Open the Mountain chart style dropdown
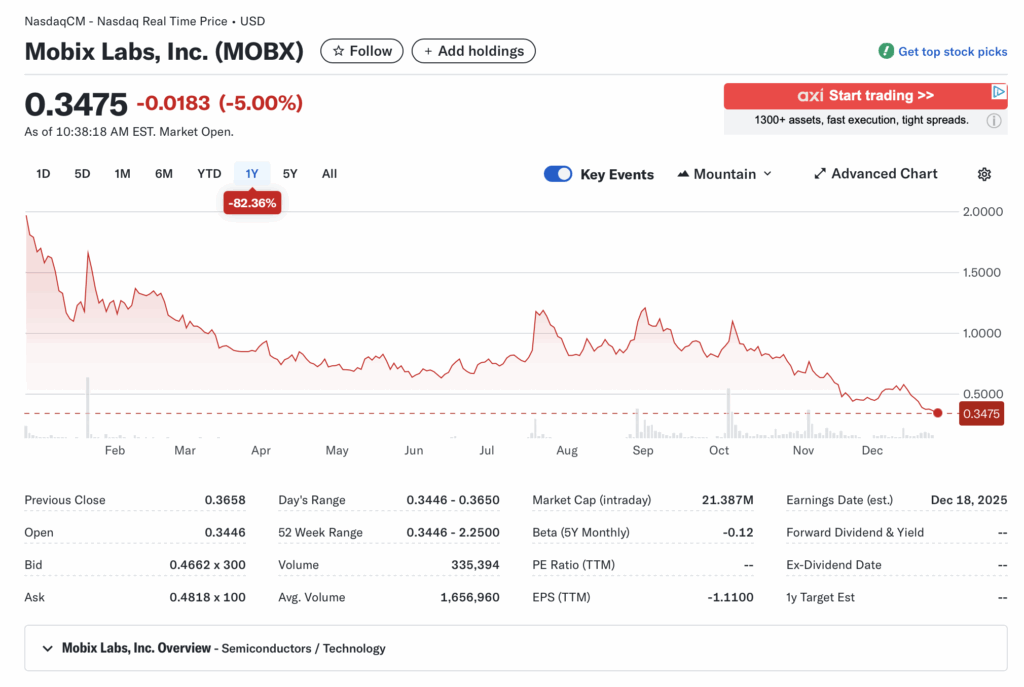Screen dimensions: 1024x687 pyautogui.click(x=724, y=173)
